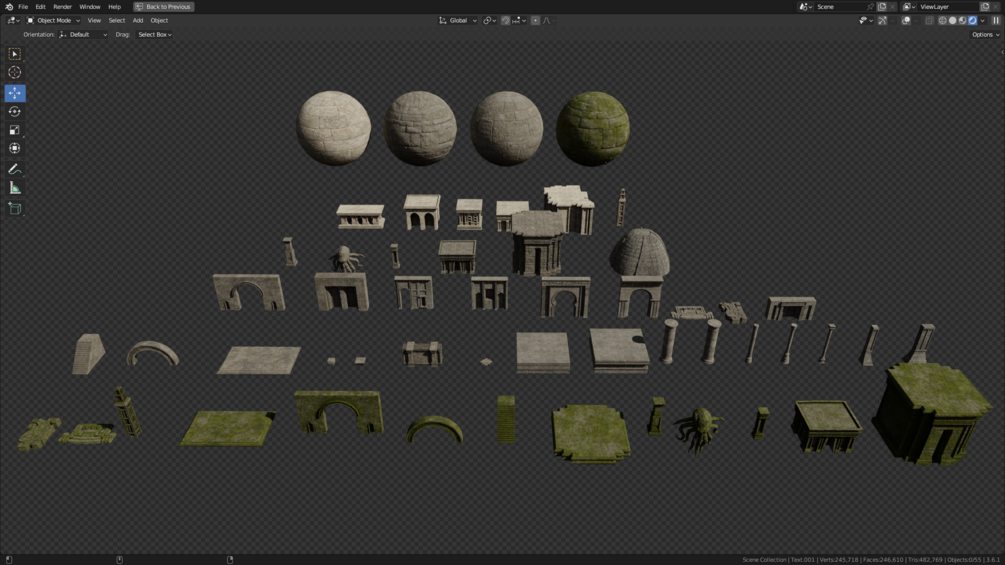Browse scenes with the scene selector dropdown
Viewport: 1005px width, 565px height.
coord(805,6)
